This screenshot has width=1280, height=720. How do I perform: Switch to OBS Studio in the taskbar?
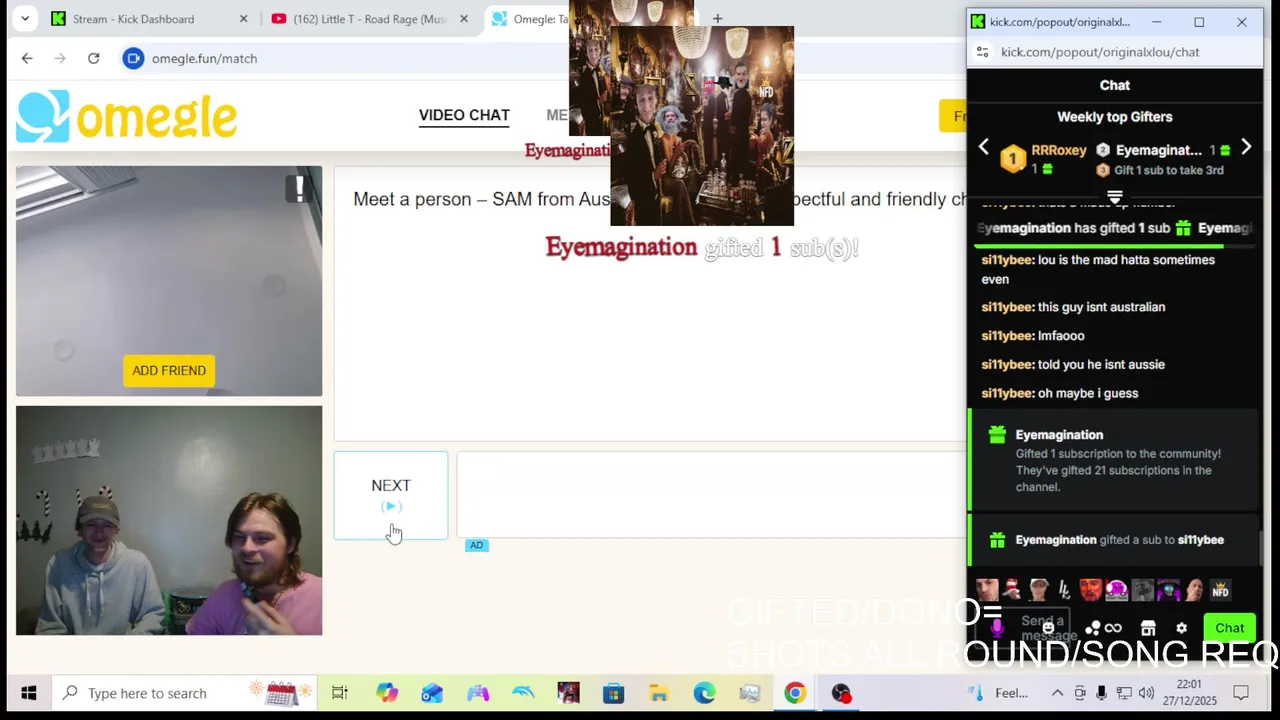pyautogui.click(x=841, y=693)
